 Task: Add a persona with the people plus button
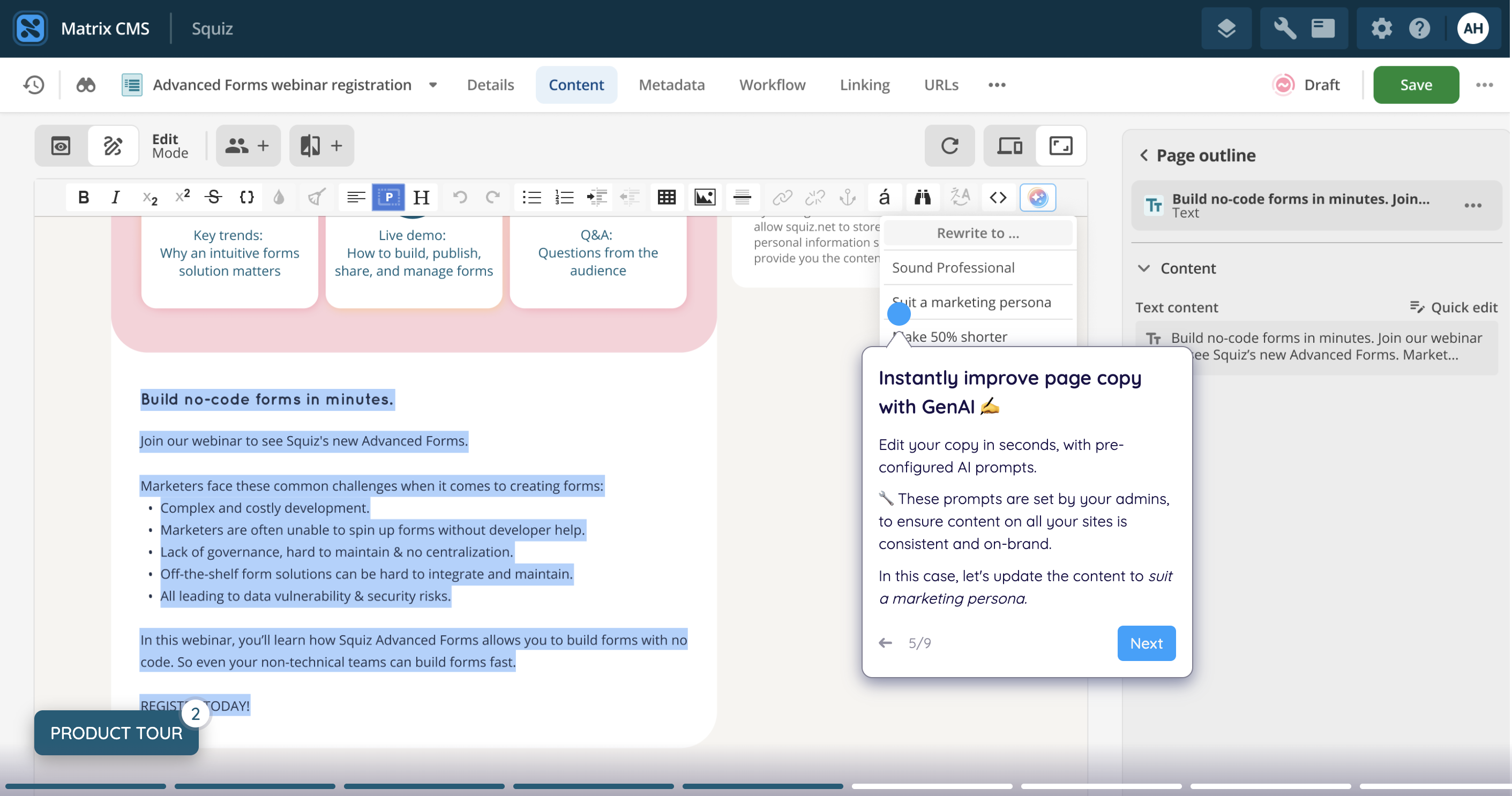[248, 146]
